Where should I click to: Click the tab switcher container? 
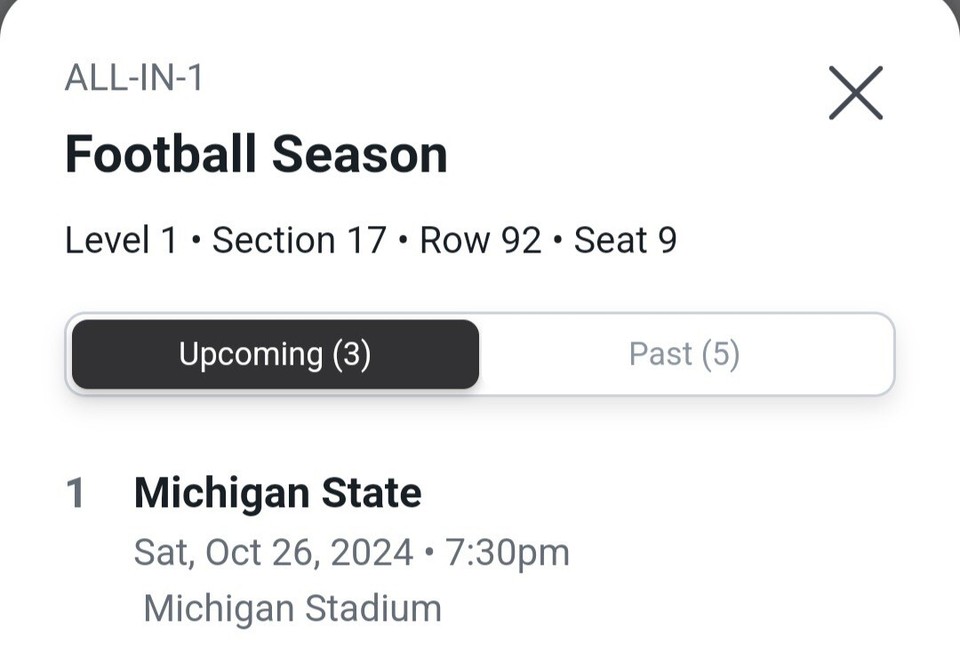[480, 353]
